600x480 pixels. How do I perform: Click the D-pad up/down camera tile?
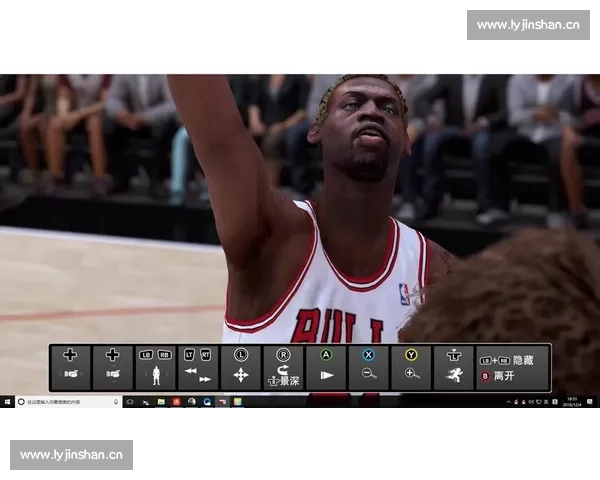112,367
